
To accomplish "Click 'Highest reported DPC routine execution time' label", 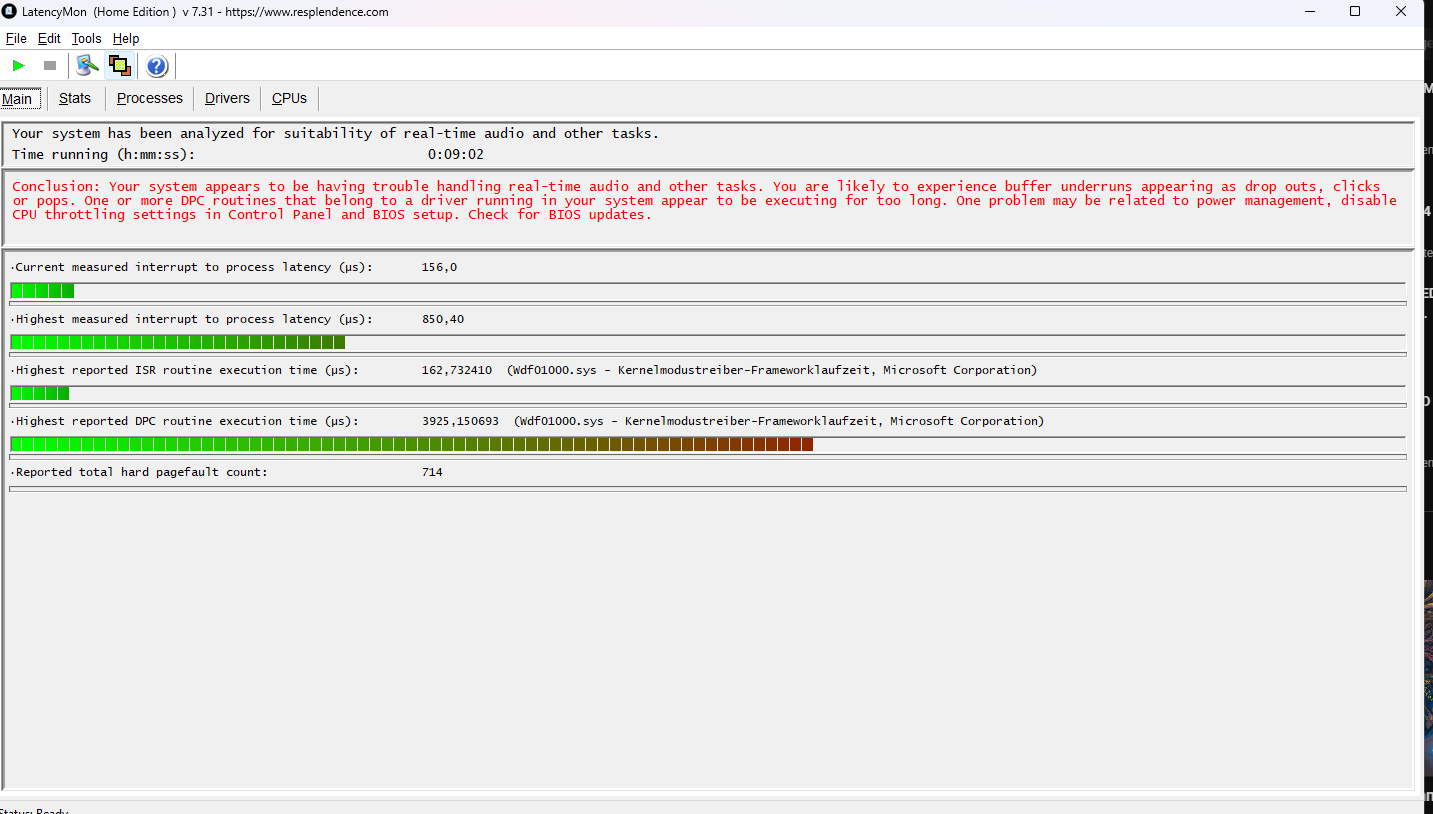I will 187,421.
